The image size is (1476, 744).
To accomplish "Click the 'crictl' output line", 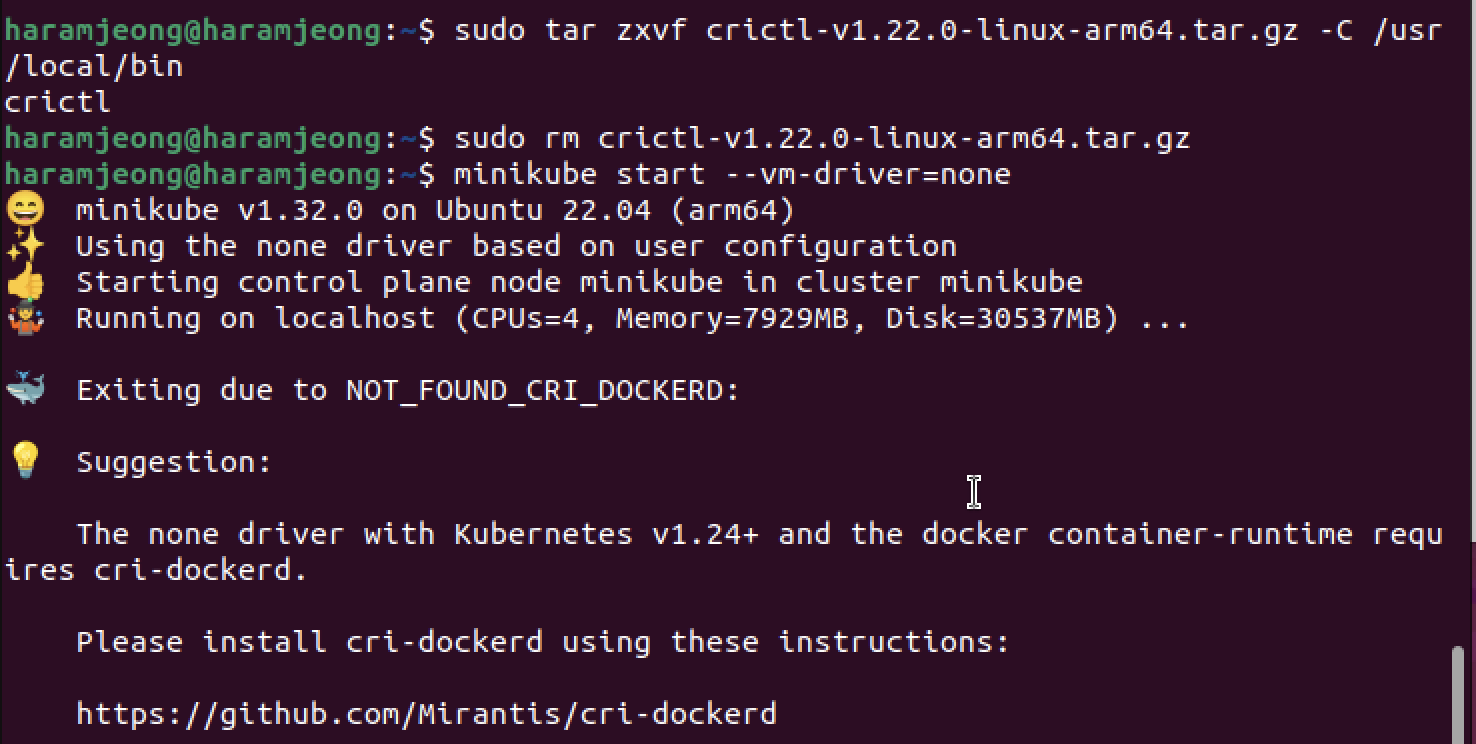I will (x=58, y=102).
